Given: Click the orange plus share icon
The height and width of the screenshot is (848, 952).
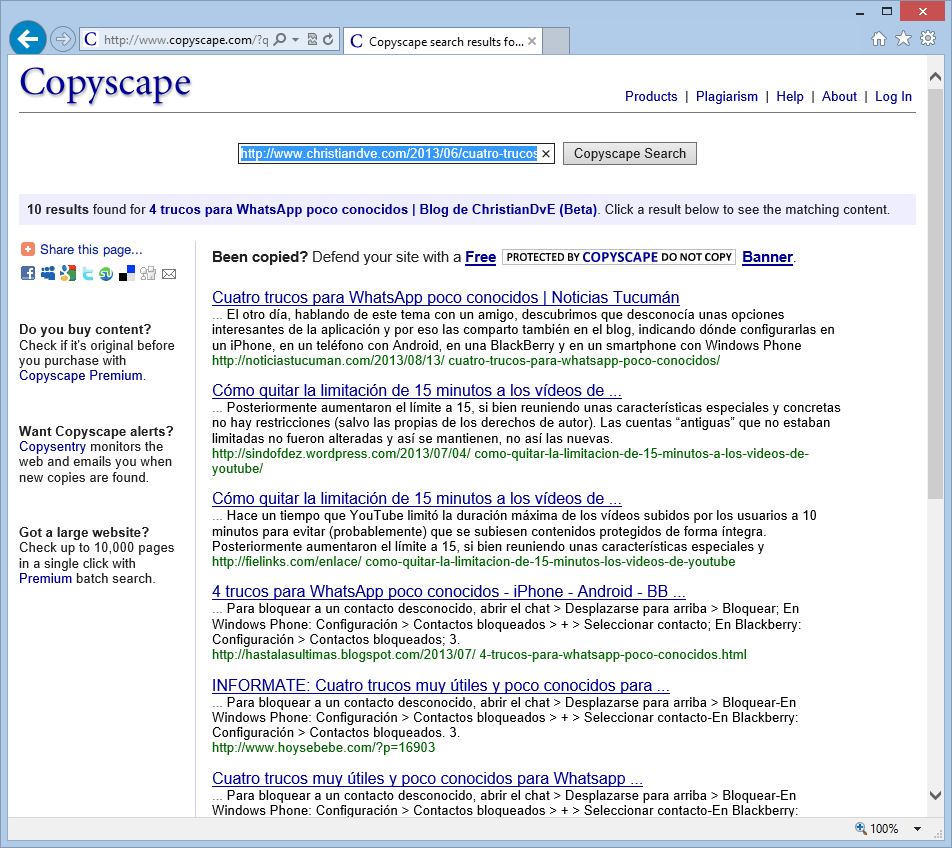Looking at the screenshot, I should pos(27,249).
